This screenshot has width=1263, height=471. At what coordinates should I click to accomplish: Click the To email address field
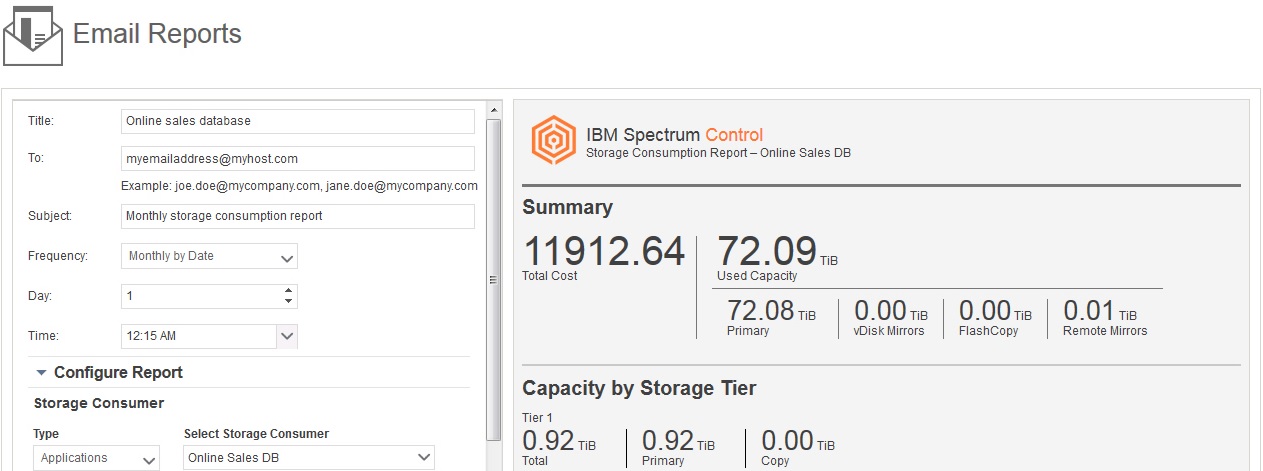click(x=297, y=159)
